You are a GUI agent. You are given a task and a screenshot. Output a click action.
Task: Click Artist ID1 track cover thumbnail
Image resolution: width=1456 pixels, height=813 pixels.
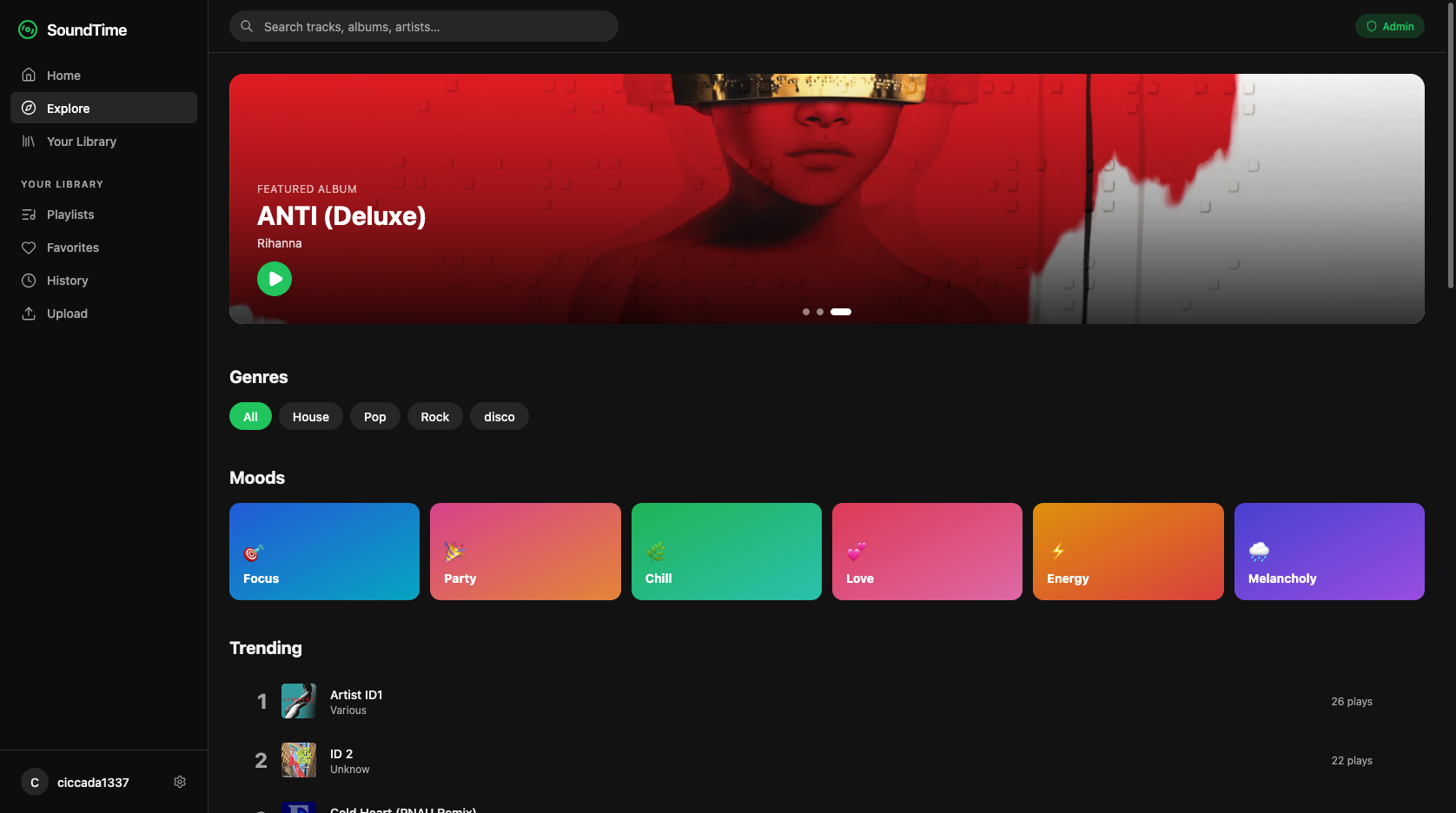(299, 701)
